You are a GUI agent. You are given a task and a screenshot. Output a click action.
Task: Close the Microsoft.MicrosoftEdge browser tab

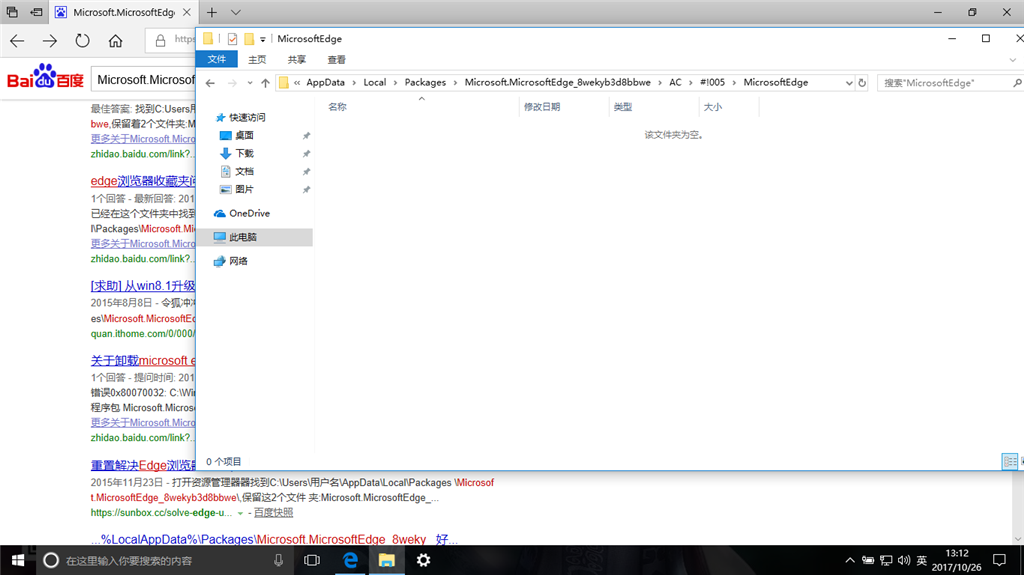(187, 12)
